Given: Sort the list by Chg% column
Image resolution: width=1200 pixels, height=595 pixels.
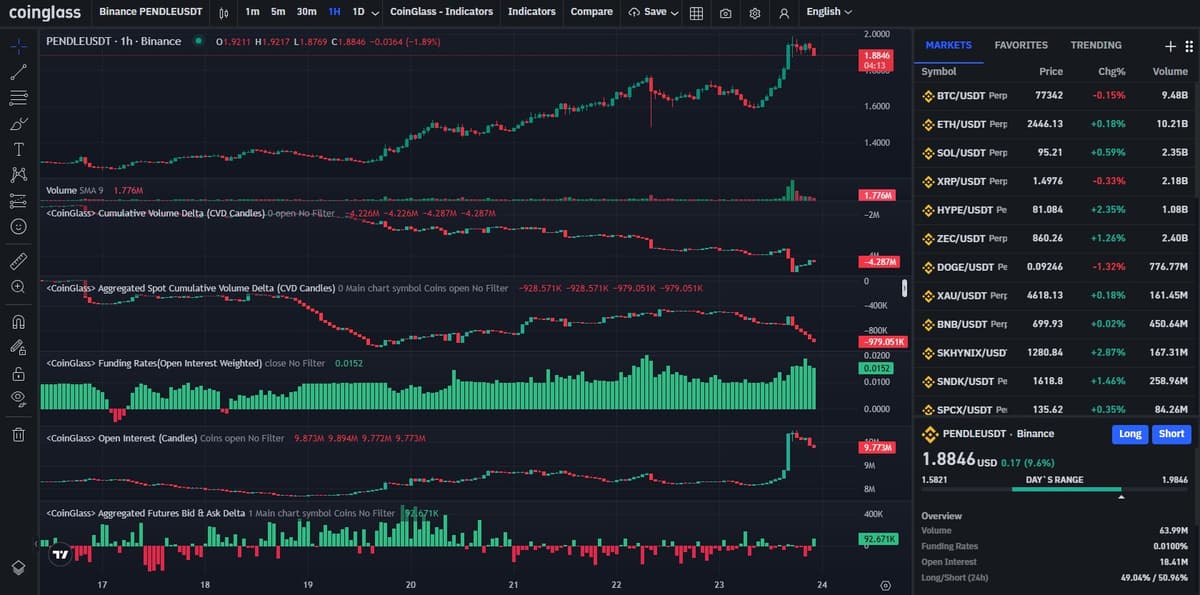Looking at the screenshot, I should point(1112,71).
